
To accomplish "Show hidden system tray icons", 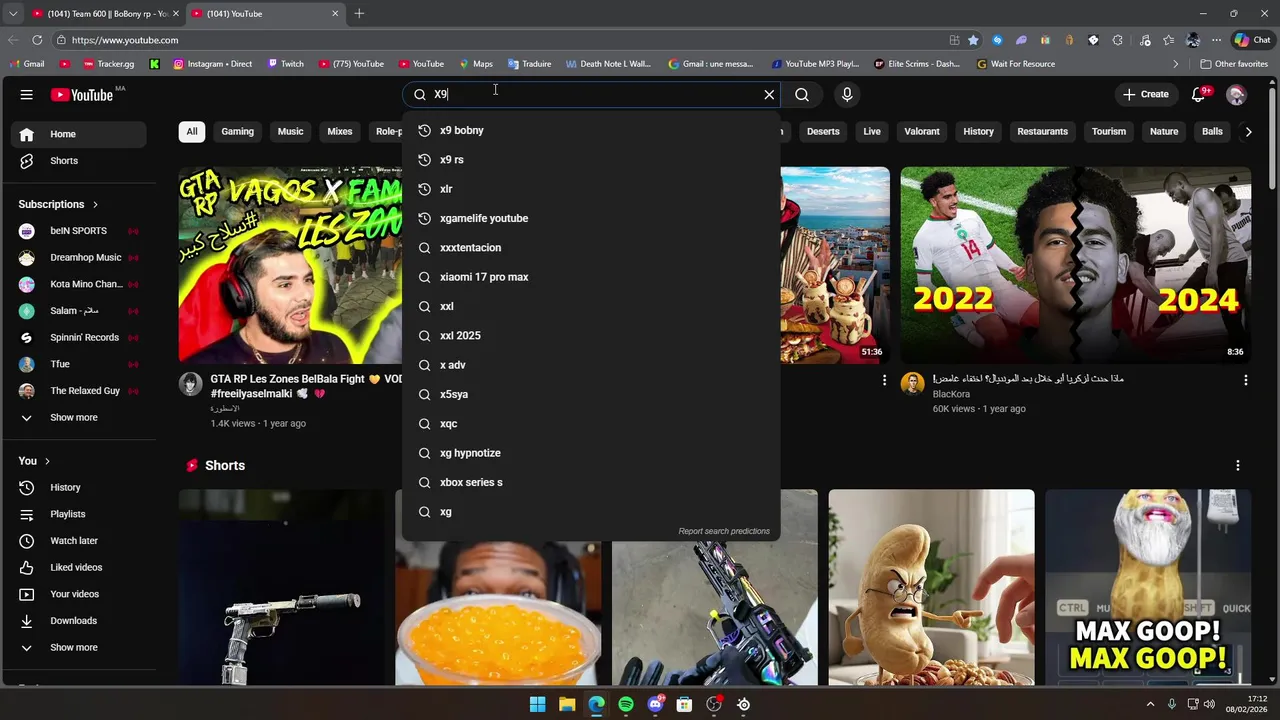I will [x=1150, y=705].
